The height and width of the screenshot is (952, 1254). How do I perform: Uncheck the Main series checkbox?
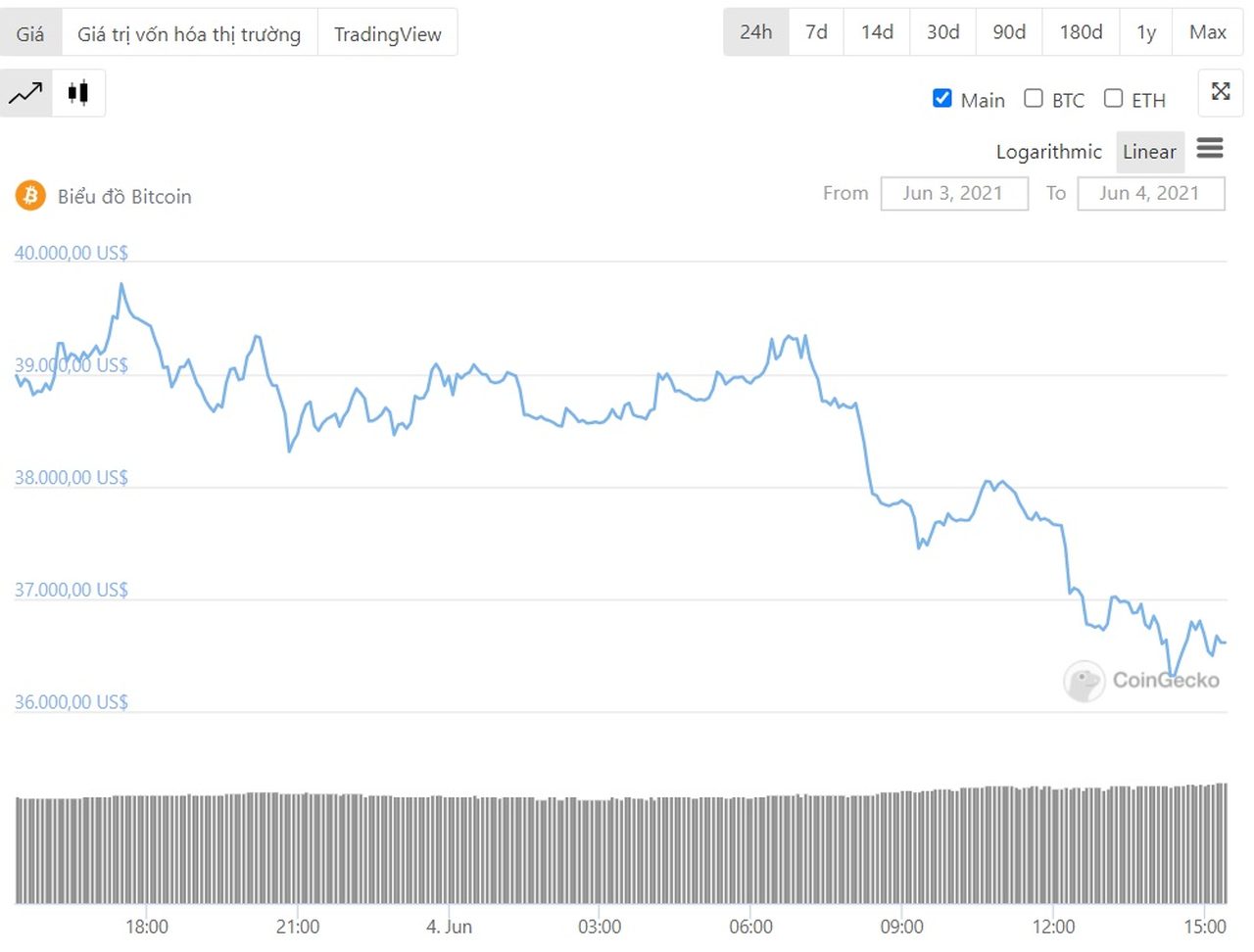(x=942, y=98)
